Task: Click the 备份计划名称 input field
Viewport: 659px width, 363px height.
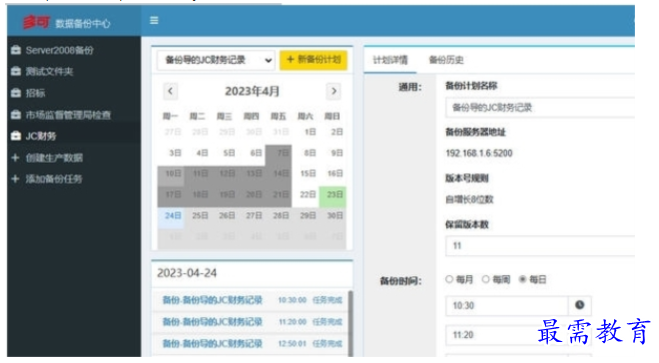Action: point(540,108)
